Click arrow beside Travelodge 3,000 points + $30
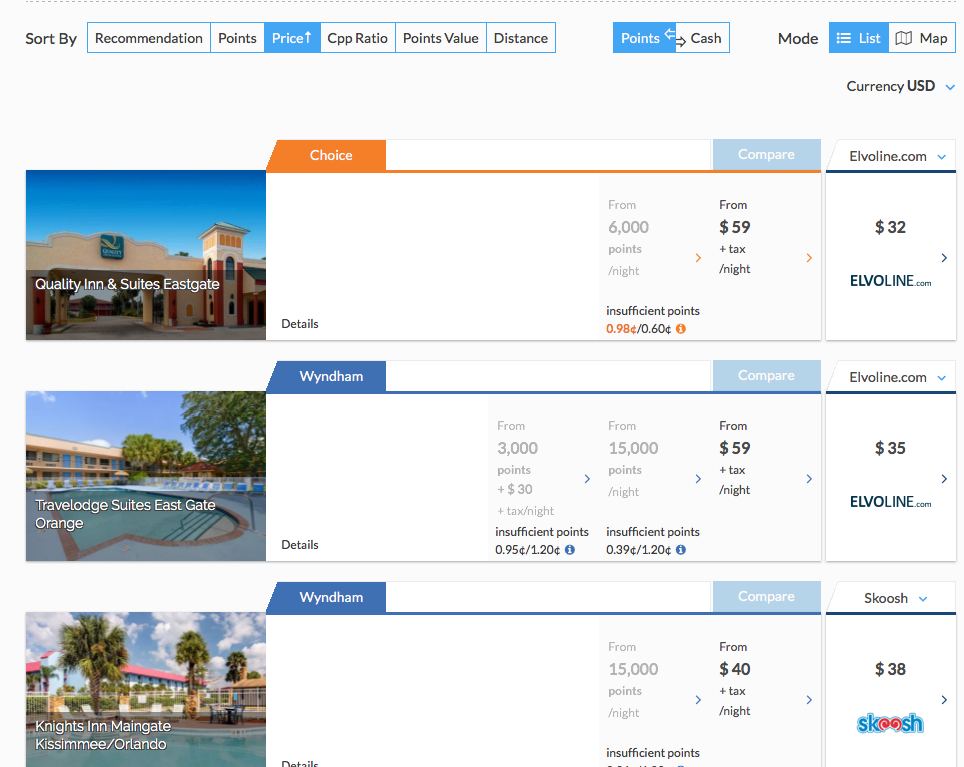This screenshot has width=964, height=767. pos(587,479)
